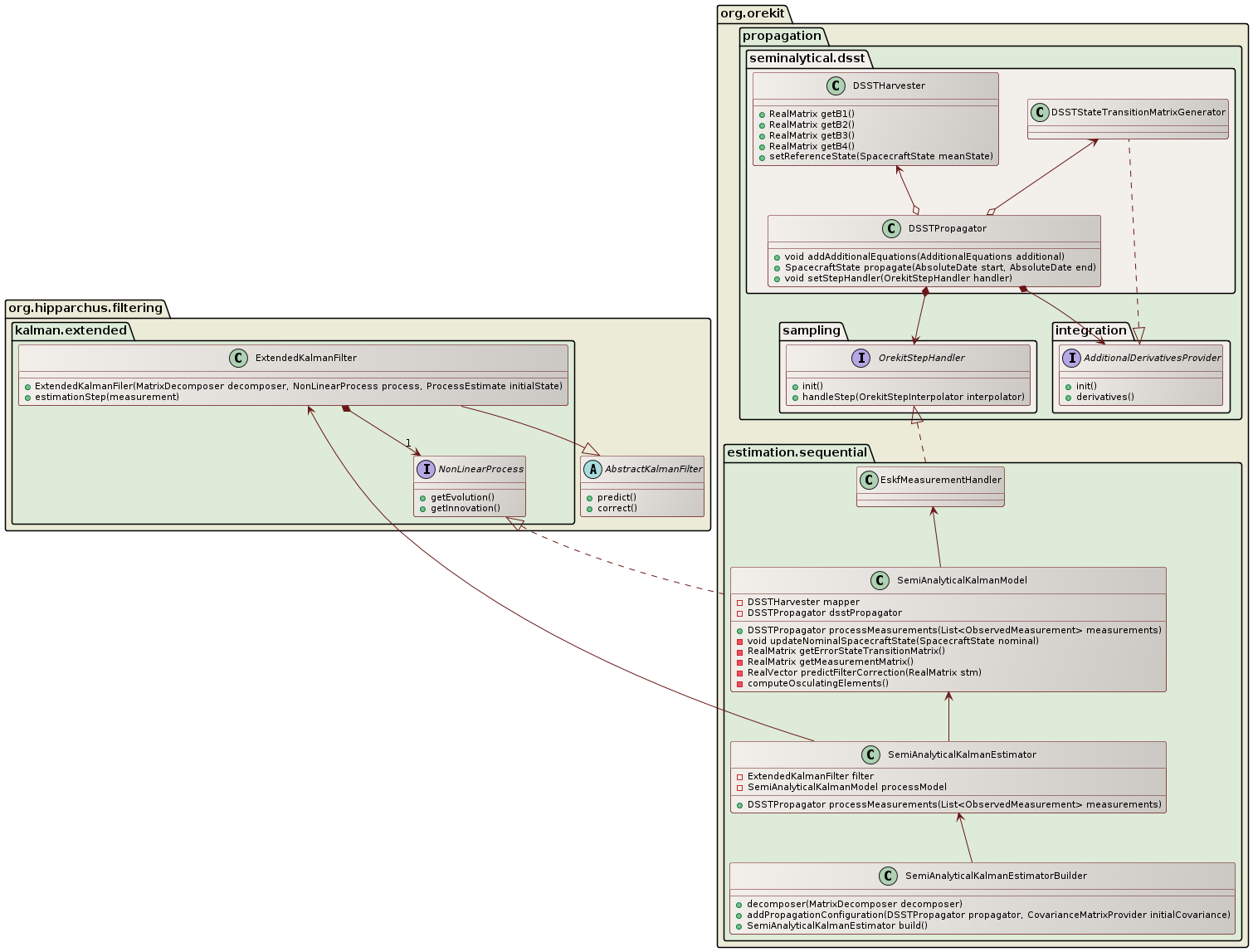The width and height of the screenshot is (1253, 952).
Task: Select the NonLinearProcess interface icon
Action: coord(427,469)
